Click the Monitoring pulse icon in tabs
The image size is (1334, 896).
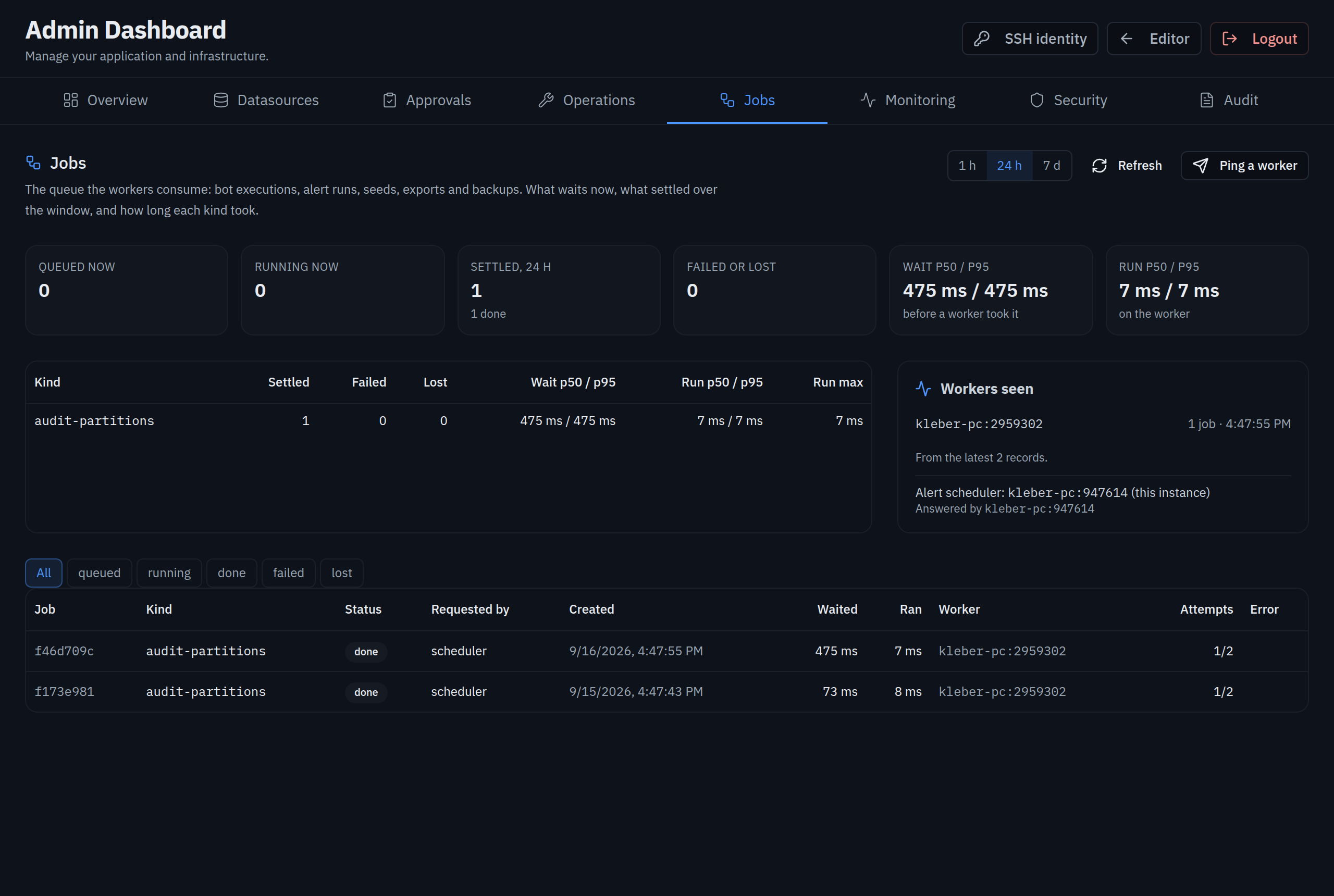(868, 100)
